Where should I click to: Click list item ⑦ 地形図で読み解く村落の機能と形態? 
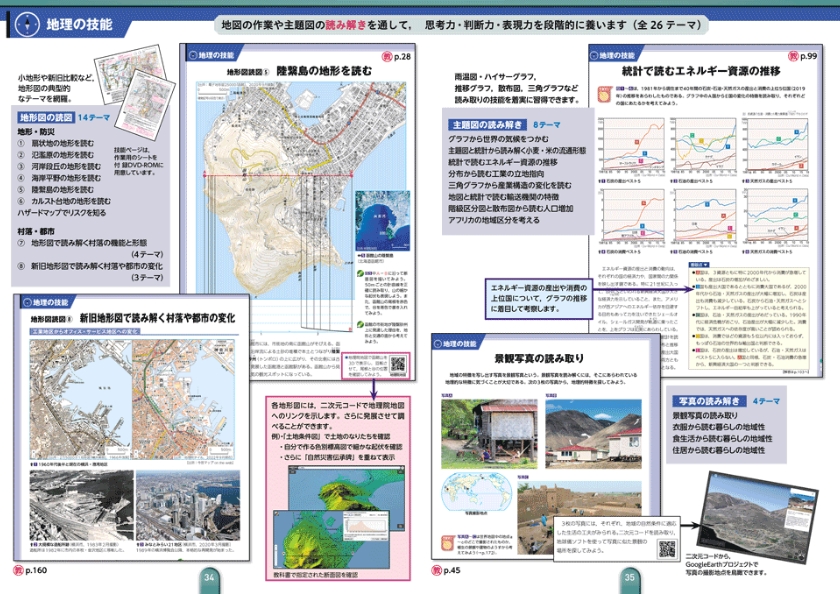tap(82, 243)
